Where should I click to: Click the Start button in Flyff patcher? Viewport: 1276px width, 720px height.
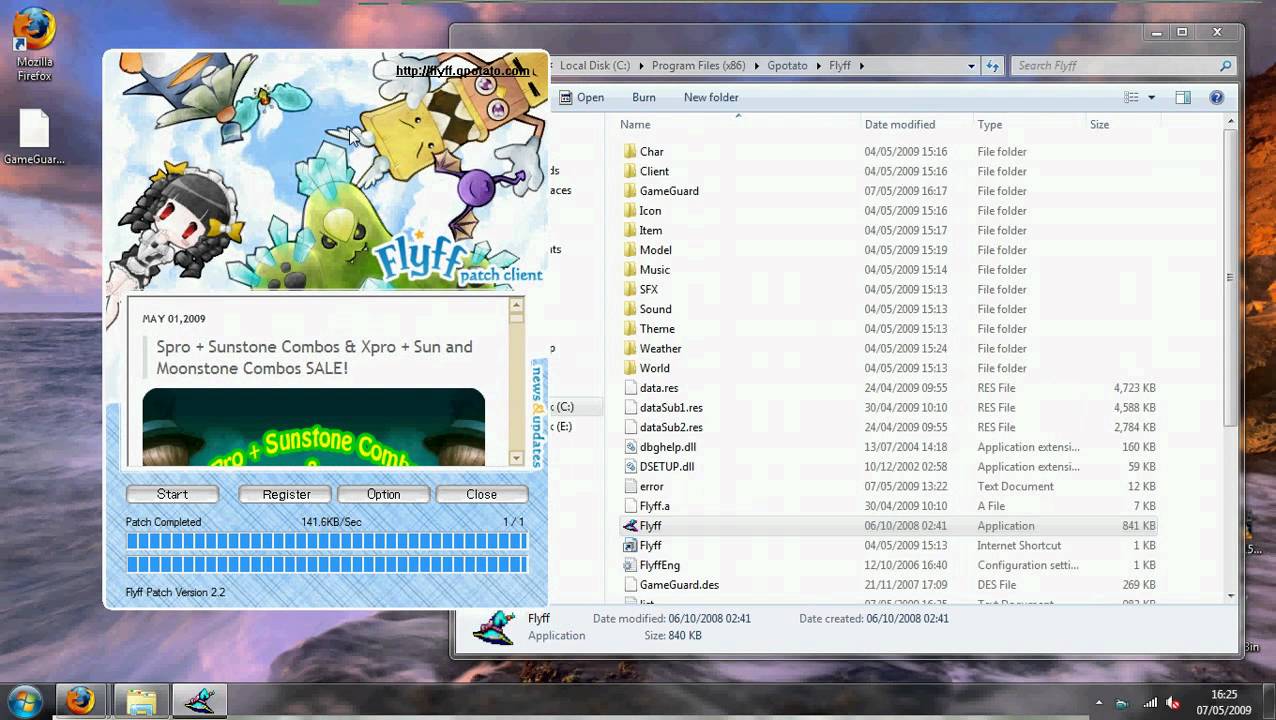point(172,494)
